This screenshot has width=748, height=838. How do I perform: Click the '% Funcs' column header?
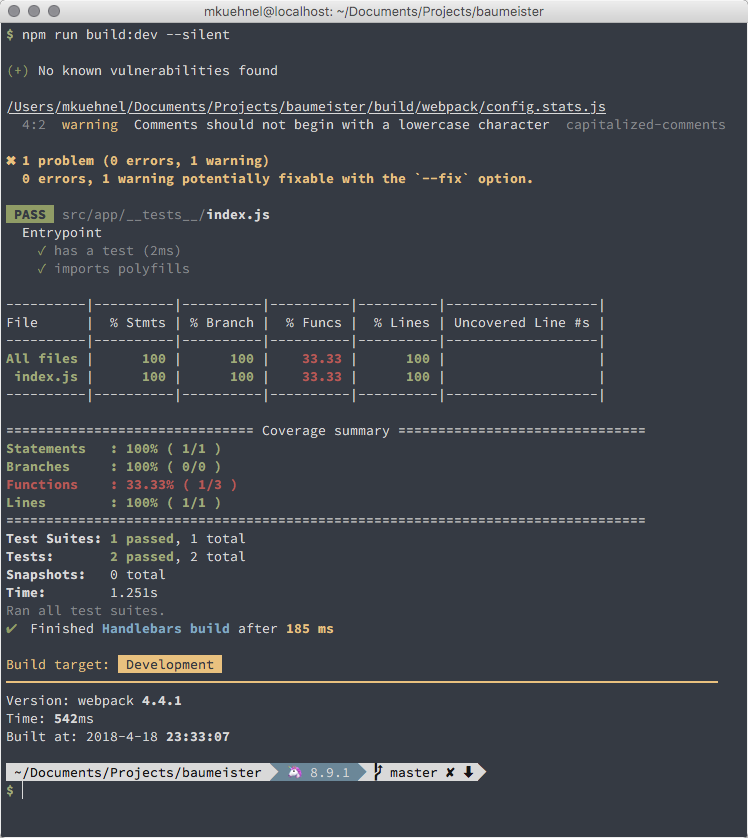point(314,323)
